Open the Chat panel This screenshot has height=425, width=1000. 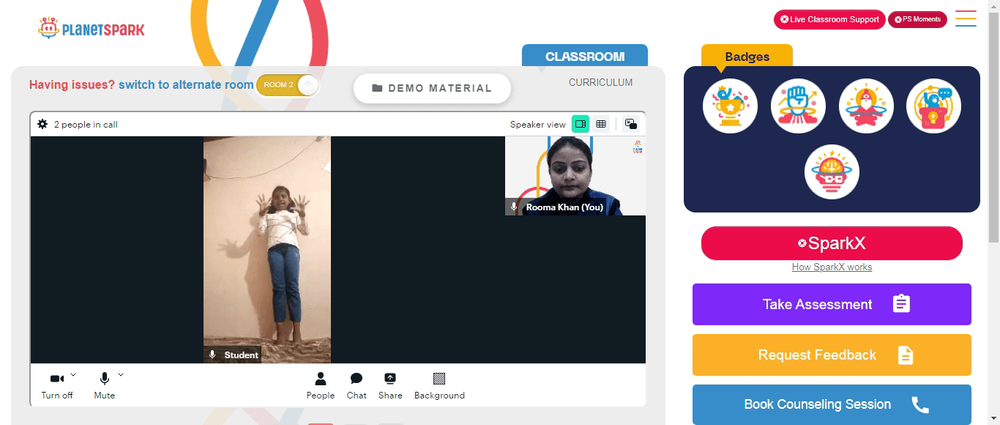pyautogui.click(x=357, y=385)
